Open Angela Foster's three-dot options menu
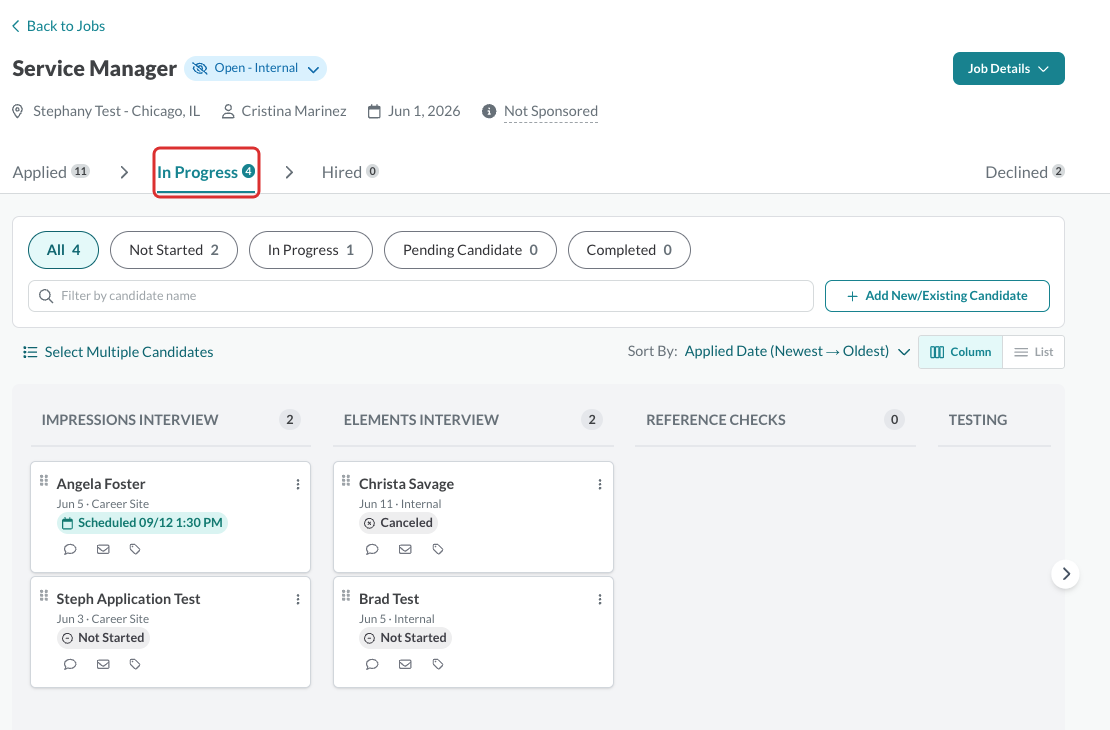The height and width of the screenshot is (730, 1110). coord(297,484)
